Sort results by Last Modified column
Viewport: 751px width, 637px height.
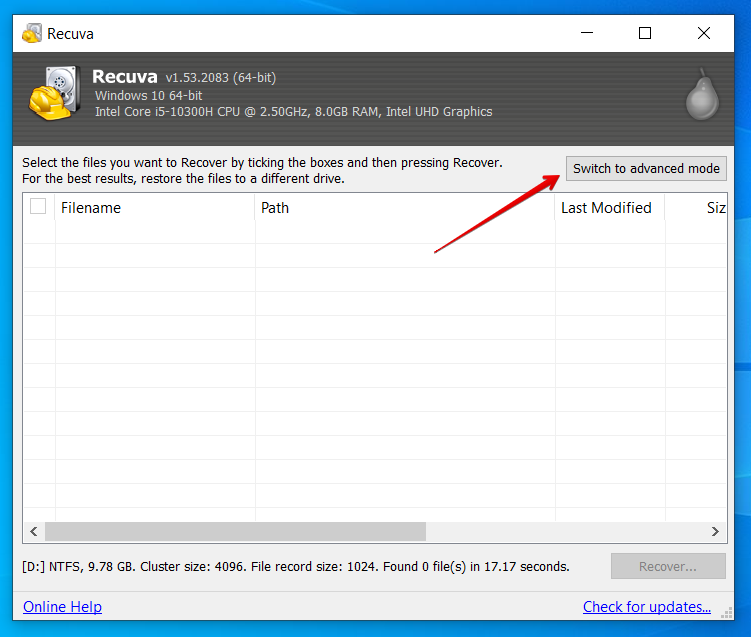coord(610,207)
